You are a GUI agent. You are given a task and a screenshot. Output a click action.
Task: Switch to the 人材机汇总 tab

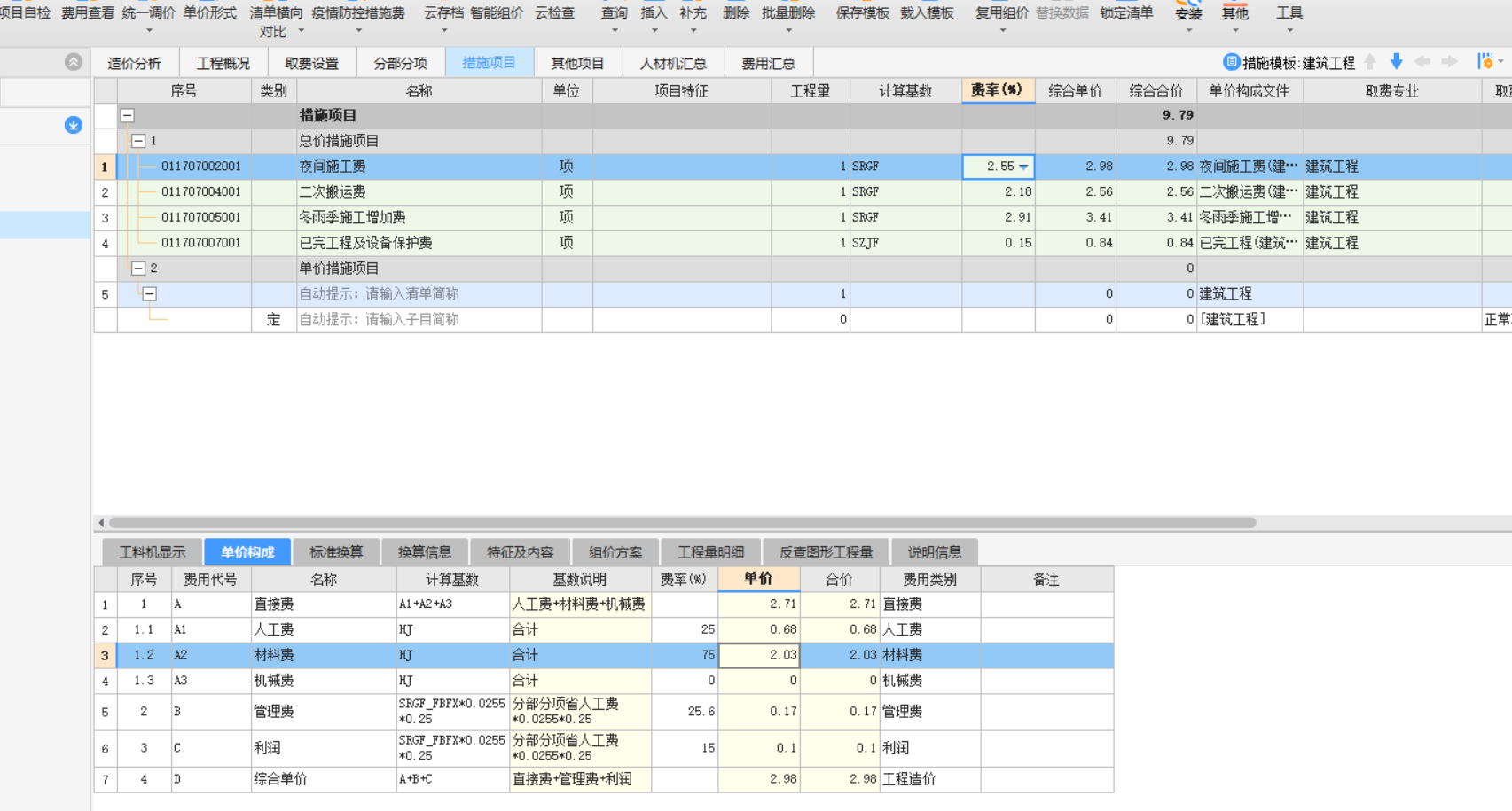pyautogui.click(x=674, y=63)
